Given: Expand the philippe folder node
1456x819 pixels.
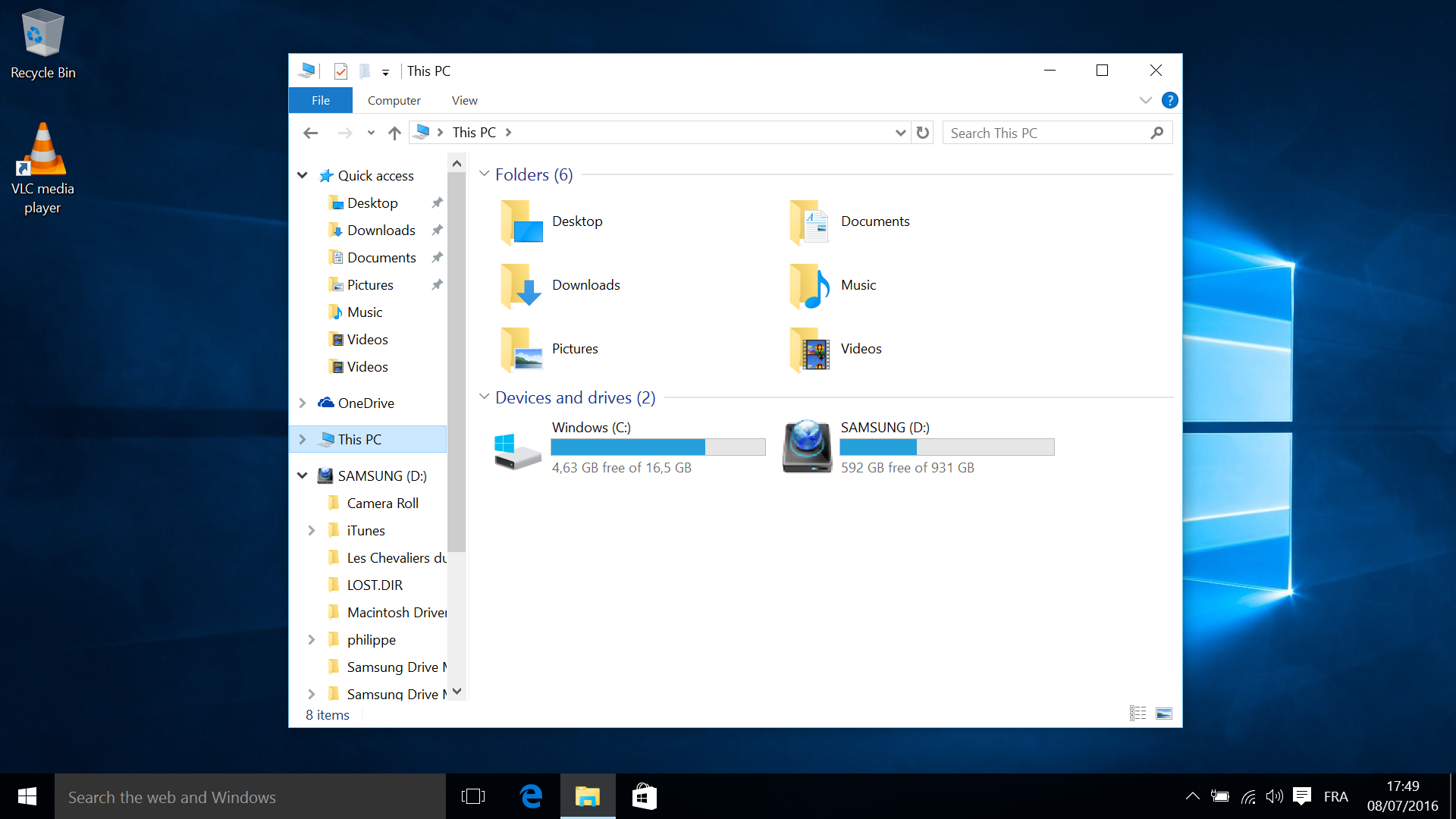Looking at the screenshot, I should tap(311, 639).
